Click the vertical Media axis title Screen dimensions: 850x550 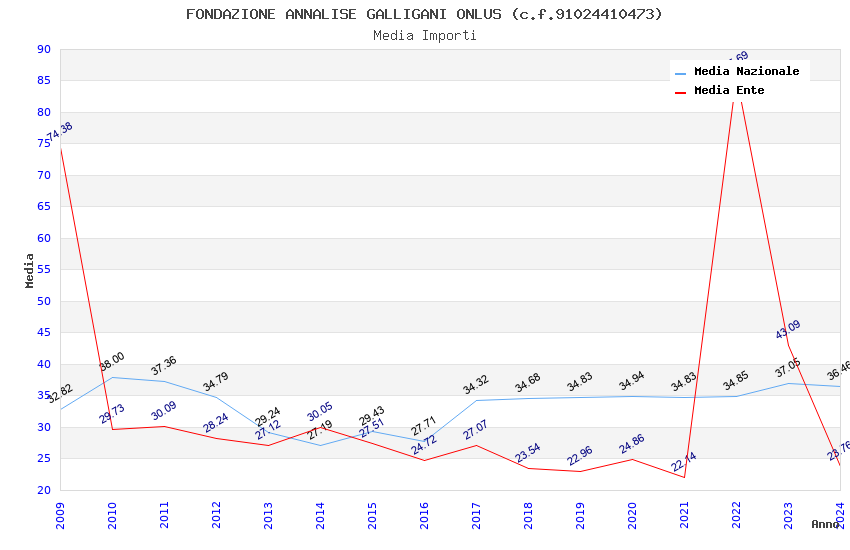click(x=29, y=270)
